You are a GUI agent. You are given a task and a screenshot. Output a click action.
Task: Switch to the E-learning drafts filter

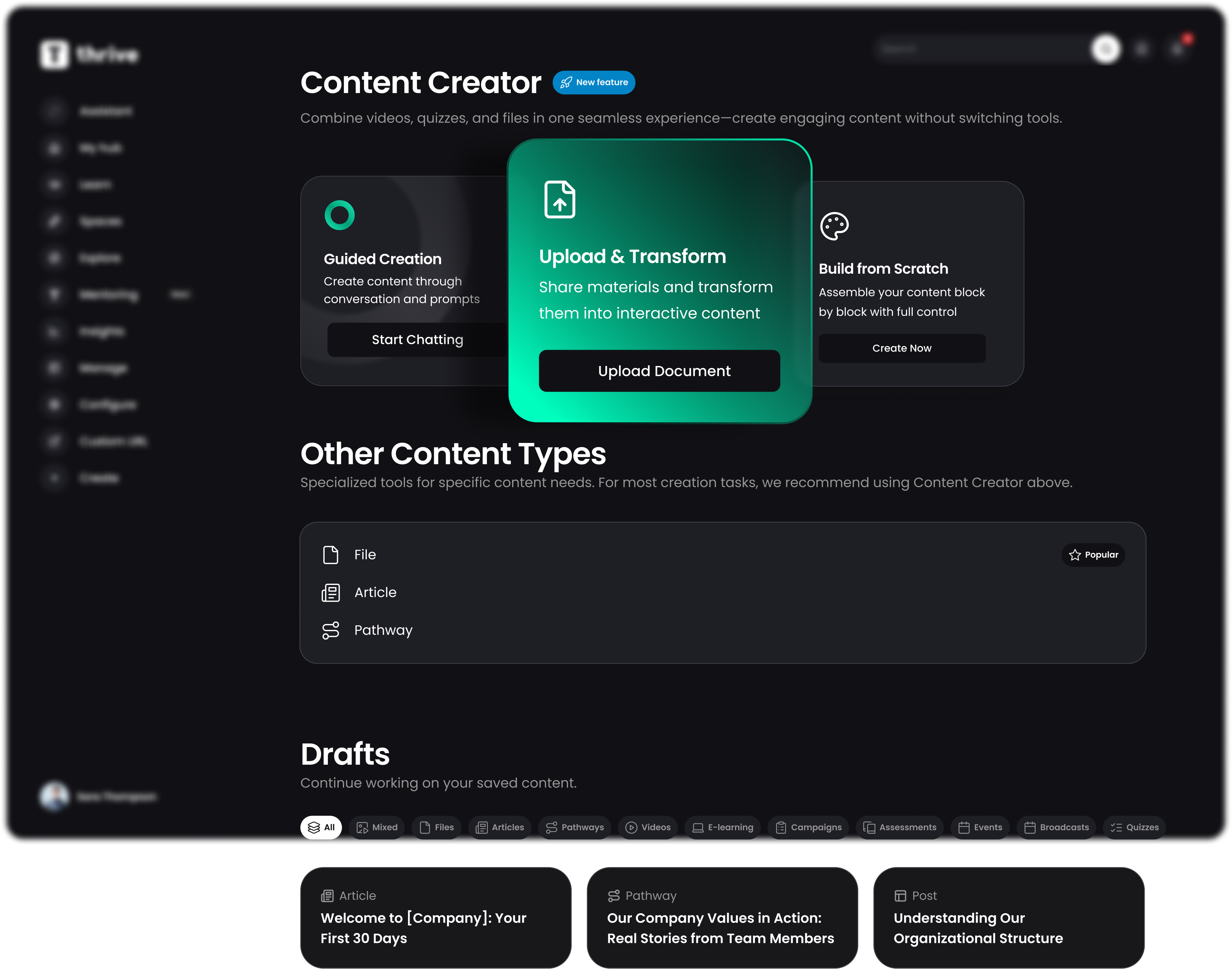723,828
